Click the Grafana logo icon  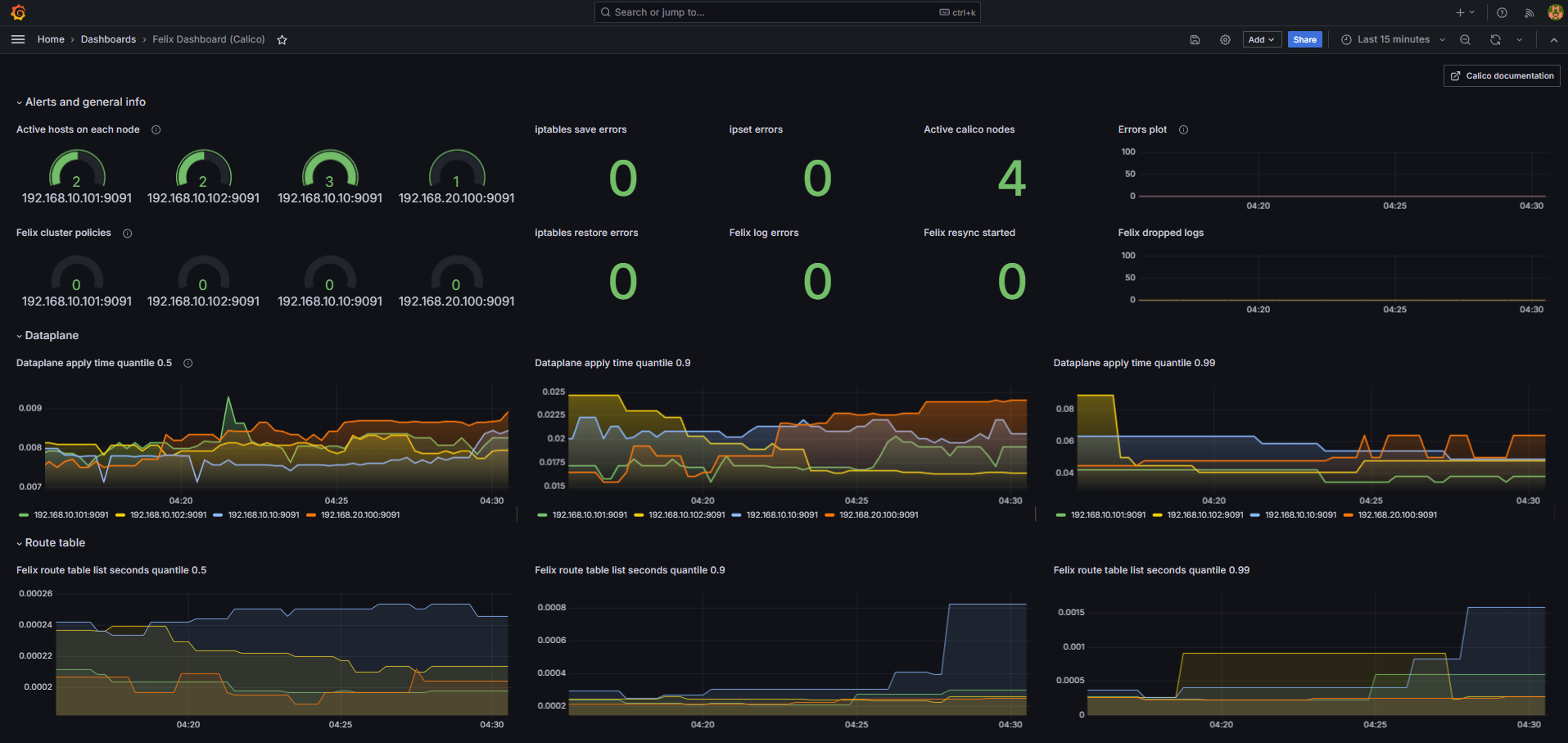18,12
